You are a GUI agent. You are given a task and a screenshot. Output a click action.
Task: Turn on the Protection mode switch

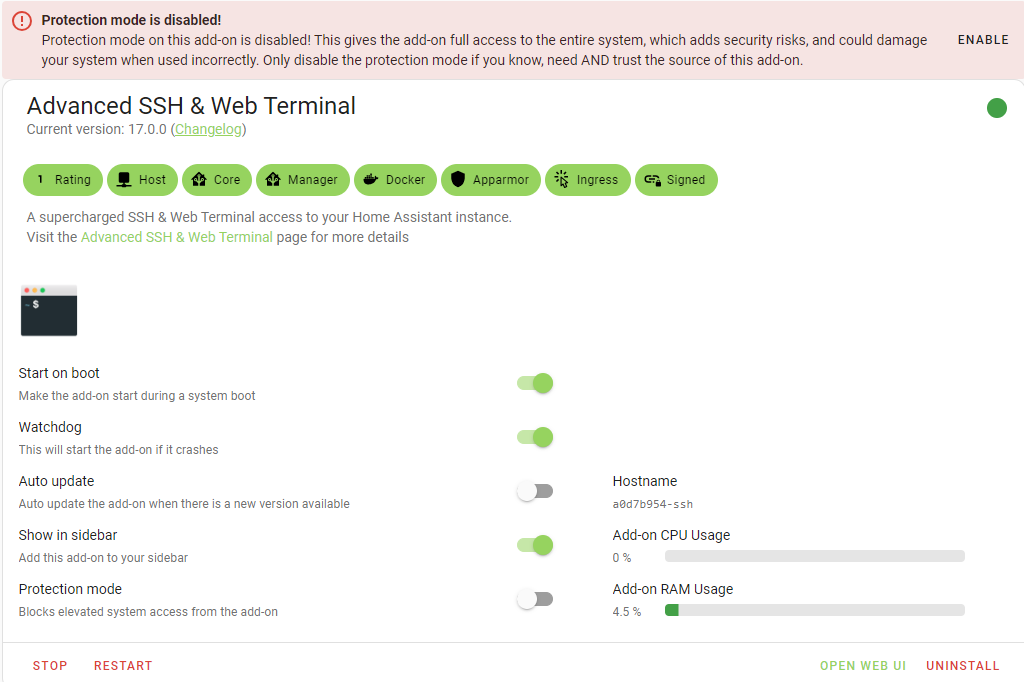(x=535, y=599)
